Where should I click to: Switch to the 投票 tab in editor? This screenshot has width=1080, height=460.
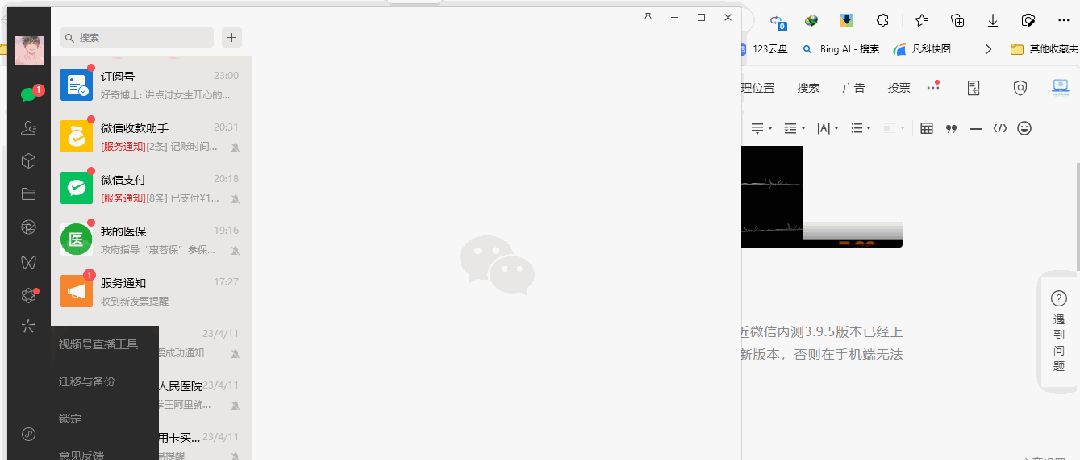coord(899,87)
